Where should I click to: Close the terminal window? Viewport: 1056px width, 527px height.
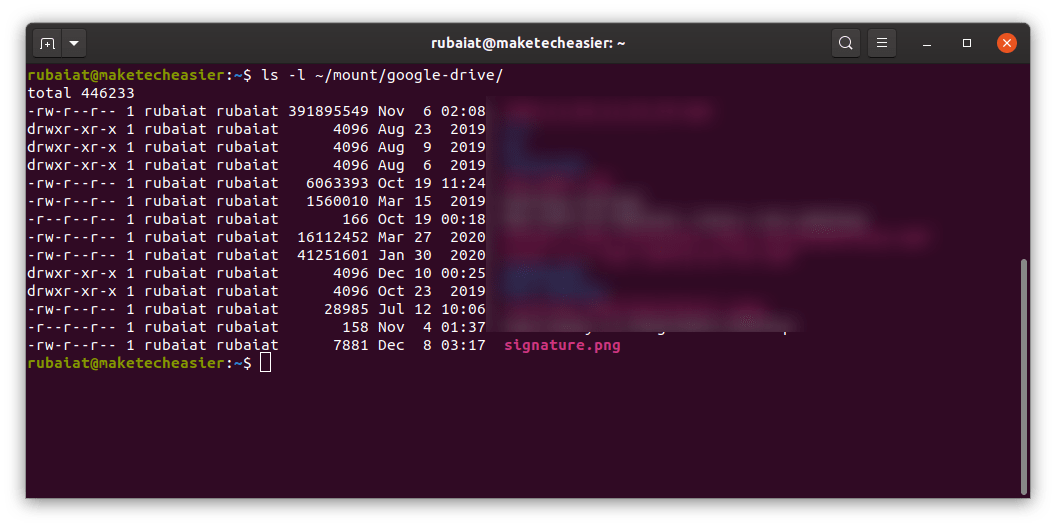pos(1007,43)
